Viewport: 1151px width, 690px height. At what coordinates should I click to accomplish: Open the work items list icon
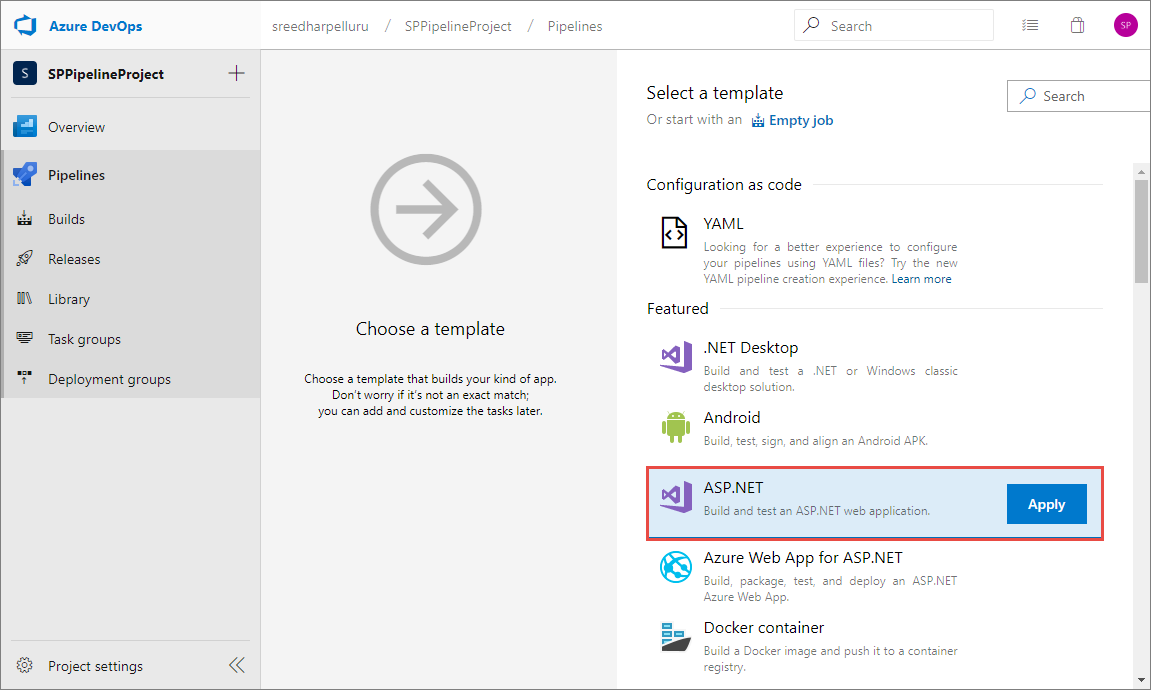pyautogui.click(x=1030, y=24)
